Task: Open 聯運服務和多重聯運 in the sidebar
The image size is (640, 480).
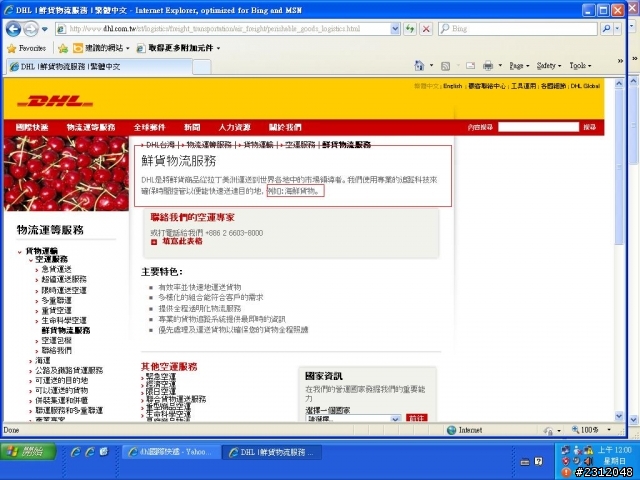Action: [69, 411]
